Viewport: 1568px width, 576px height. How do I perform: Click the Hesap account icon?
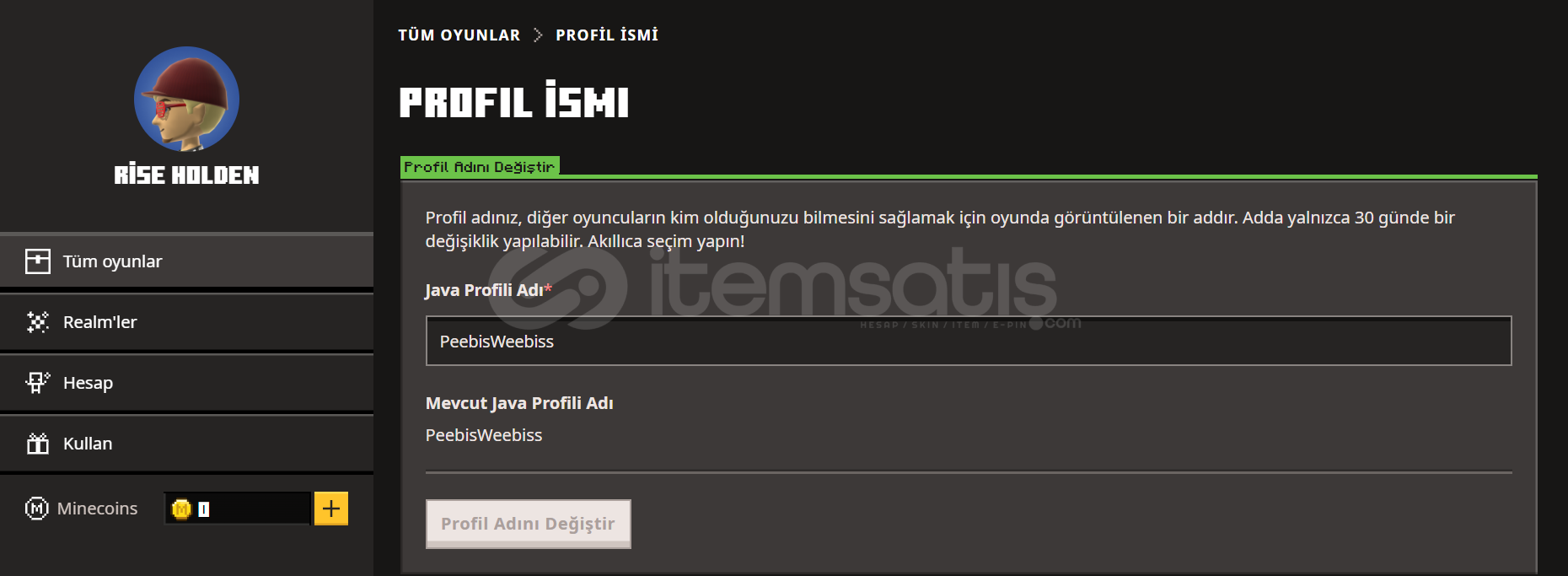pyautogui.click(x=37, y=383)
